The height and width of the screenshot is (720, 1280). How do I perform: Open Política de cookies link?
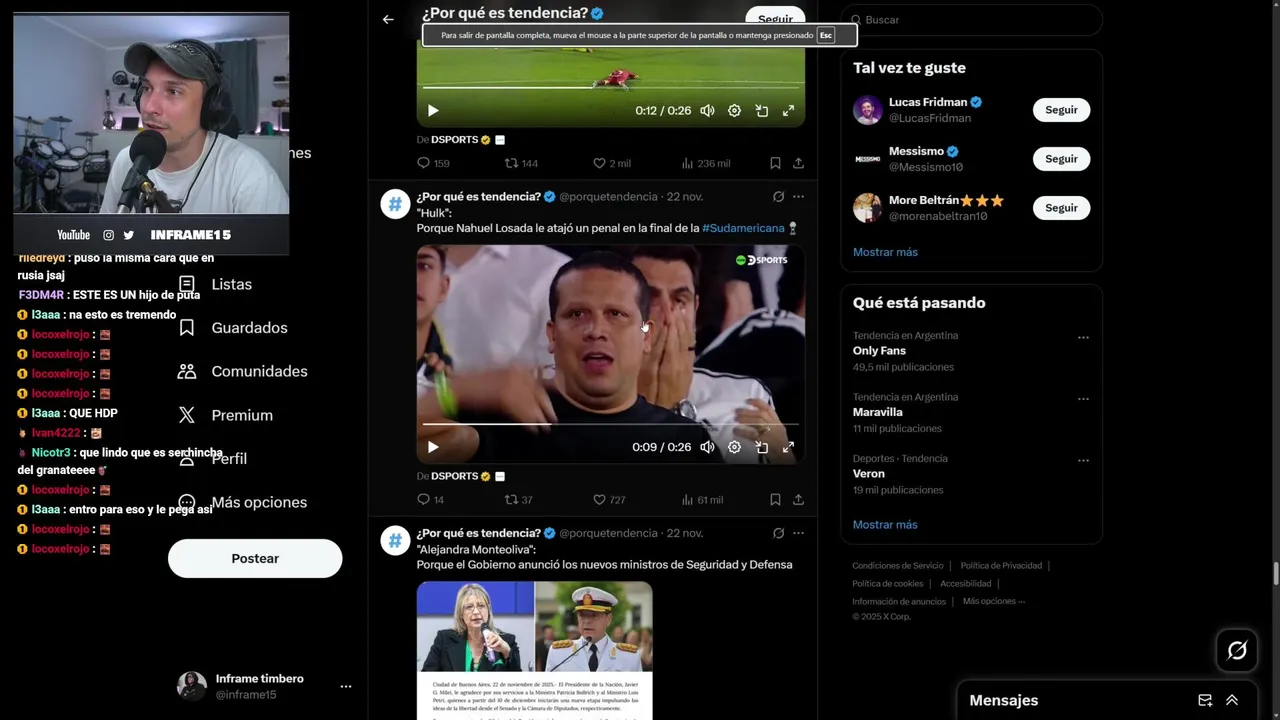(887, 584)
